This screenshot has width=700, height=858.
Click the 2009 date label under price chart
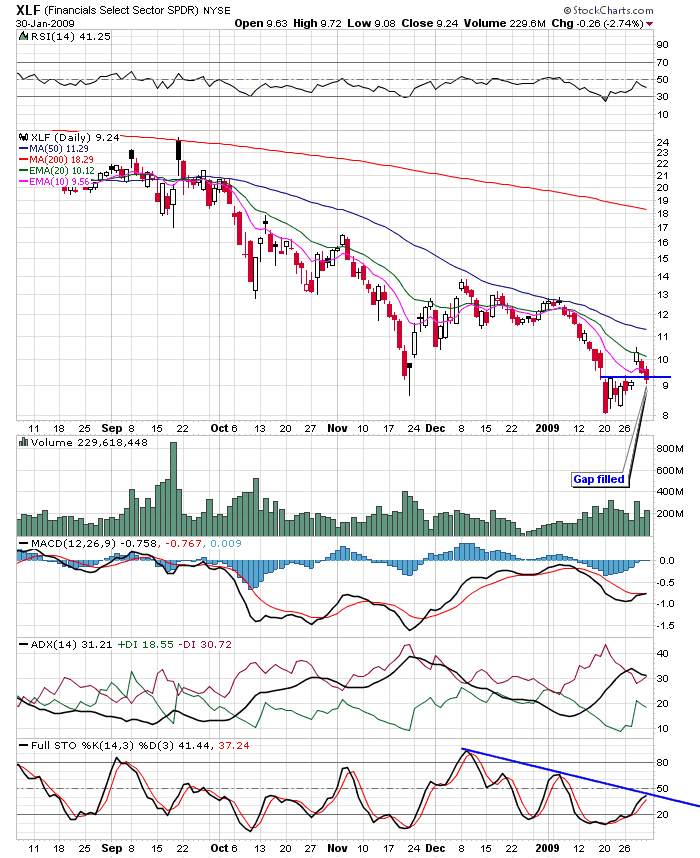click(547, 428)
